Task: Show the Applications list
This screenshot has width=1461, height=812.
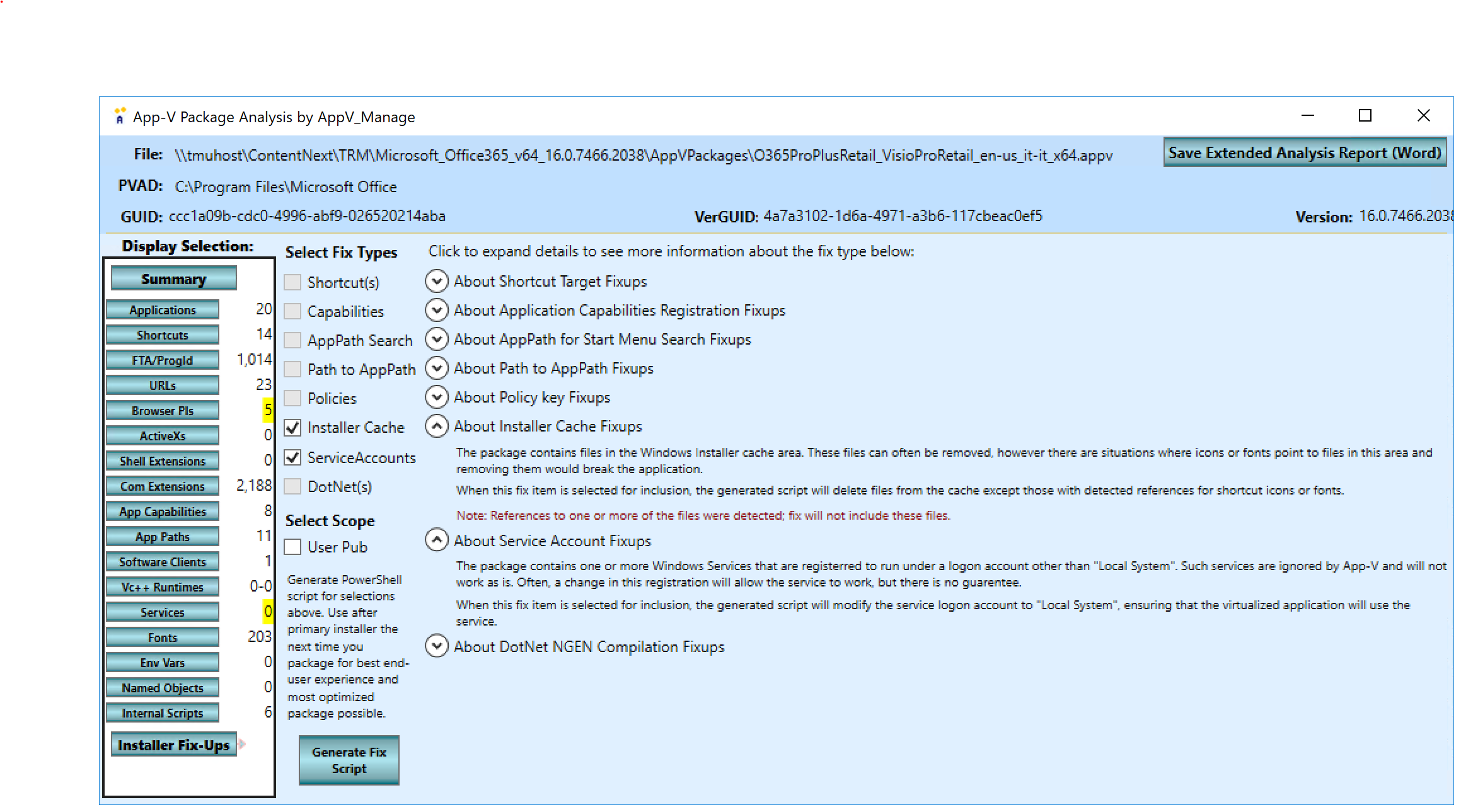Action: pos(163,309)
